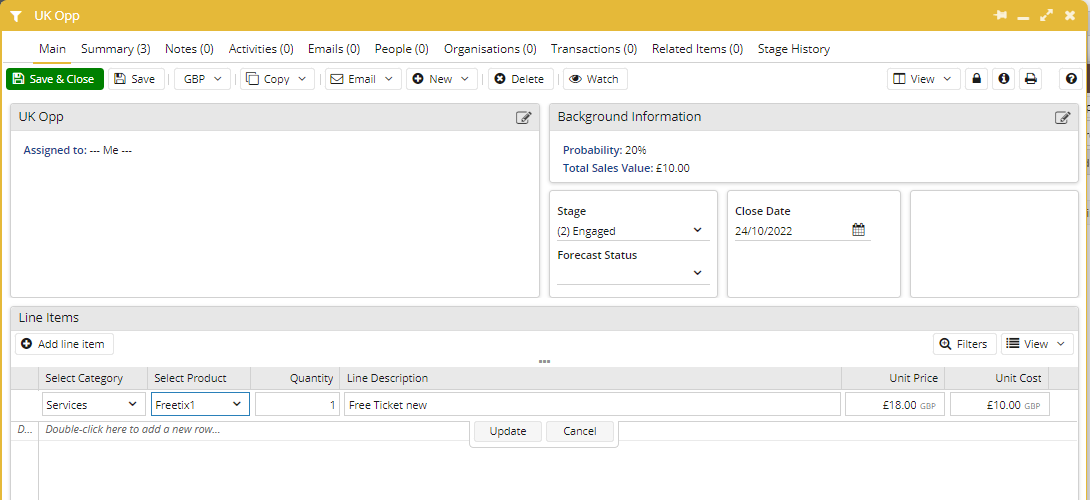This screenshot has width=1090, height=500.
Task: Click the print icon button
Action: tap(1030, 79)
